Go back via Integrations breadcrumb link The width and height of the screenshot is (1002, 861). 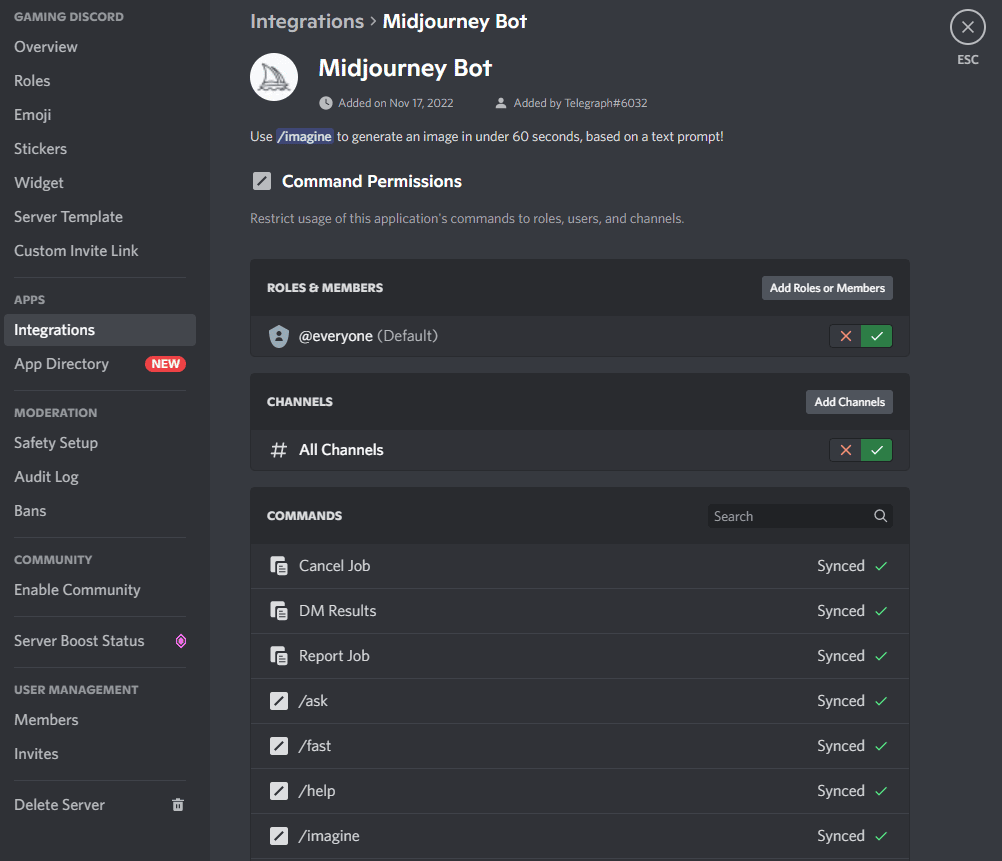coord(307,21)
